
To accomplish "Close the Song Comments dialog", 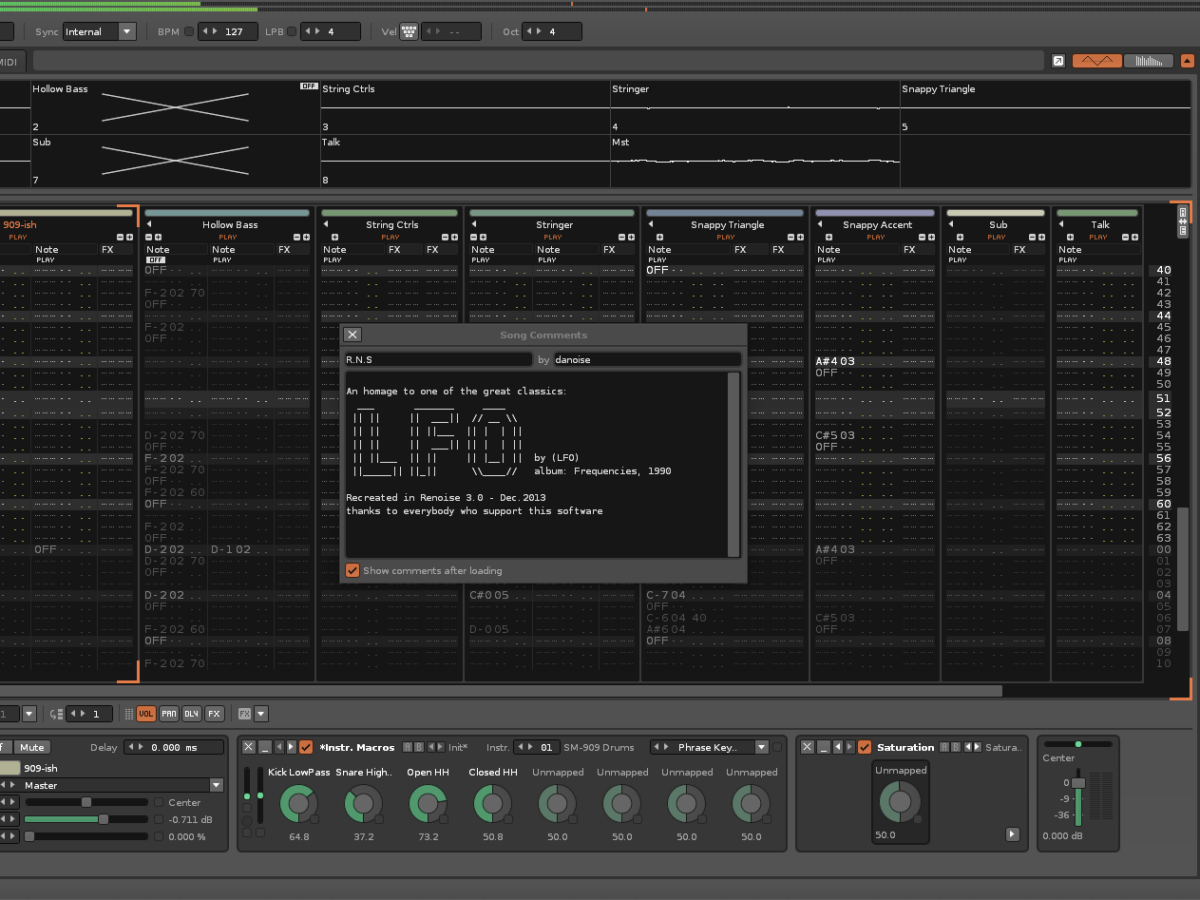I will 353,335.
